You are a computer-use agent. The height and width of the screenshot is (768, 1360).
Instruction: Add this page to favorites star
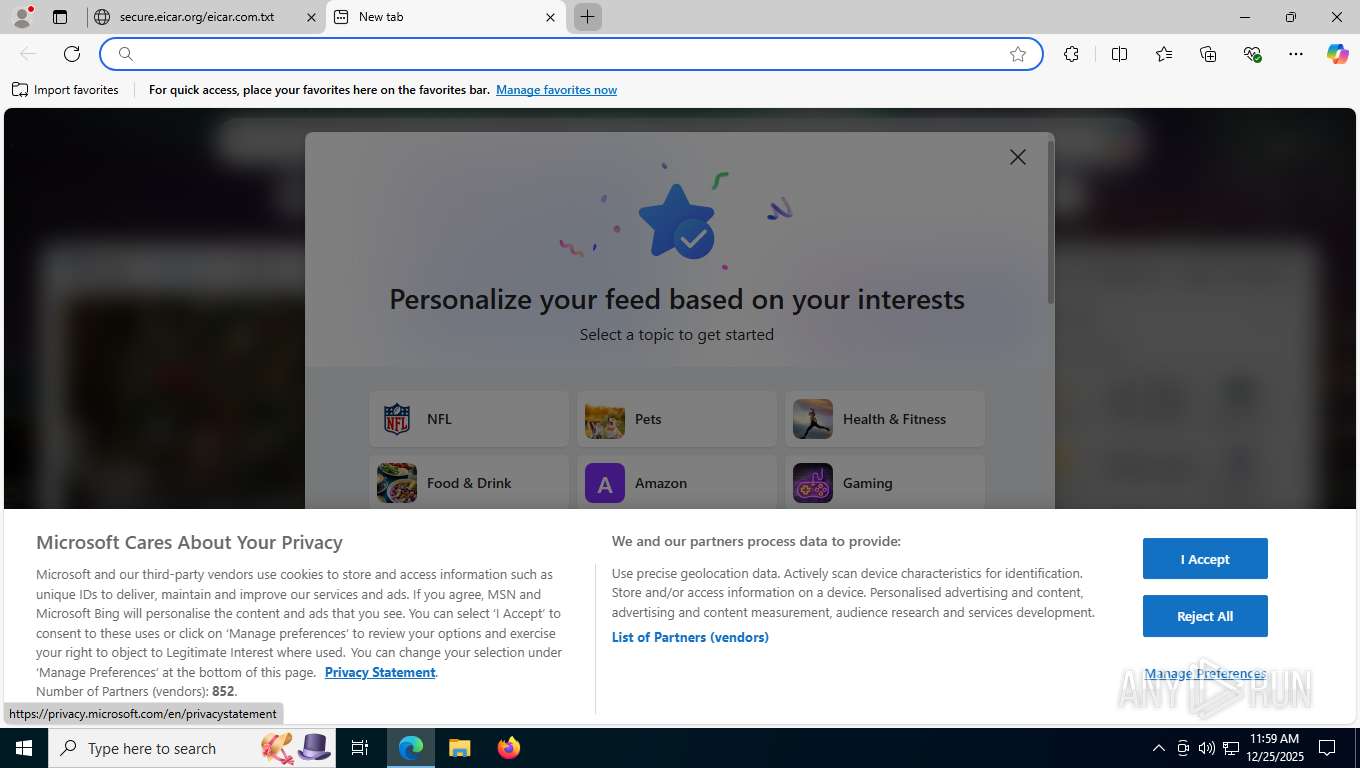coord(1018,54)
